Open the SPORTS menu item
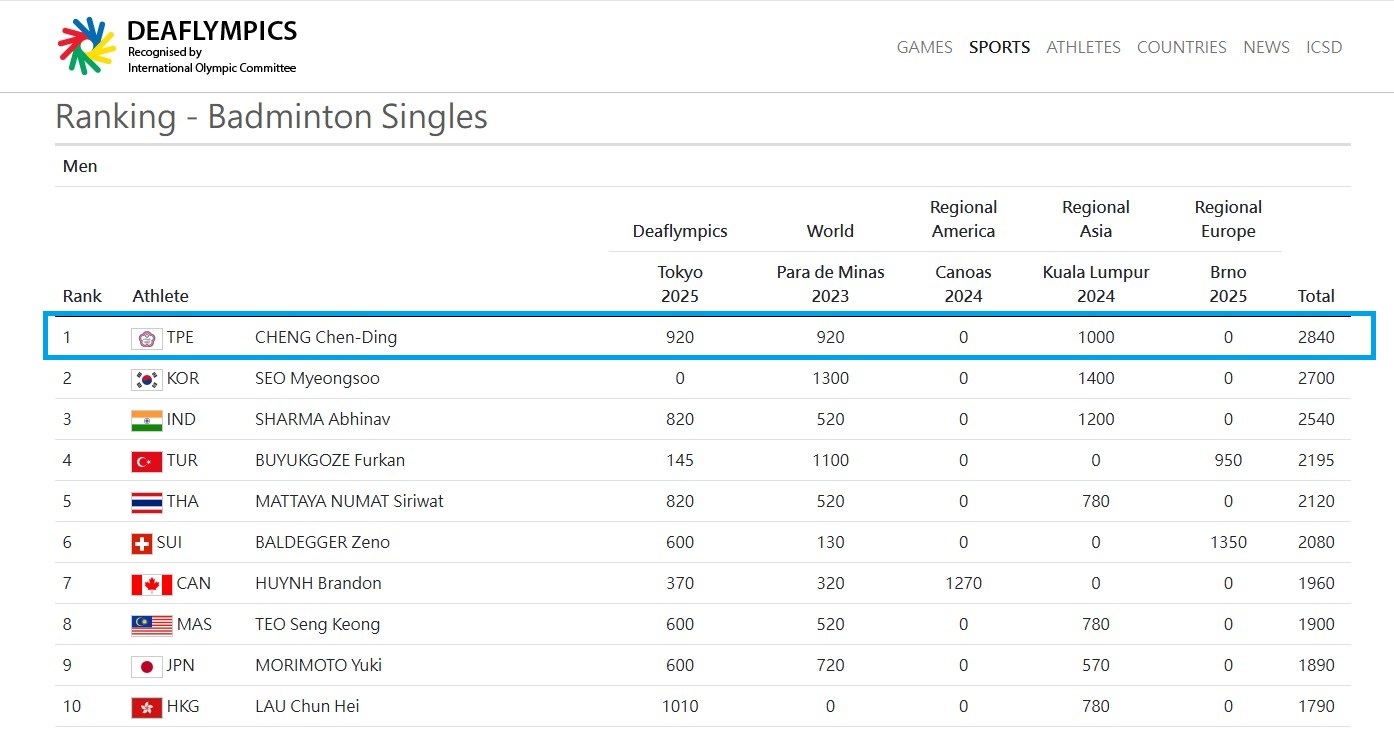The image size is (1394, 730). 999,47
